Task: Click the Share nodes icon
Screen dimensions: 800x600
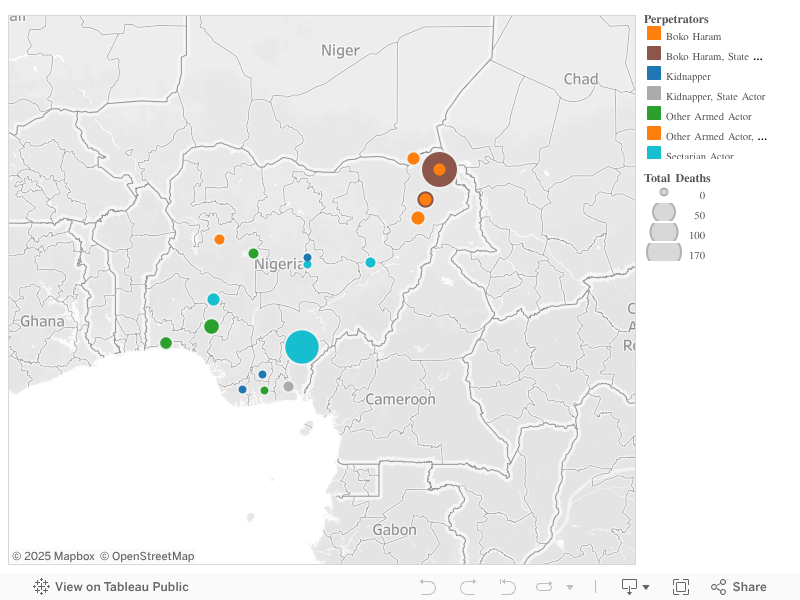Action: click(718, 586)
